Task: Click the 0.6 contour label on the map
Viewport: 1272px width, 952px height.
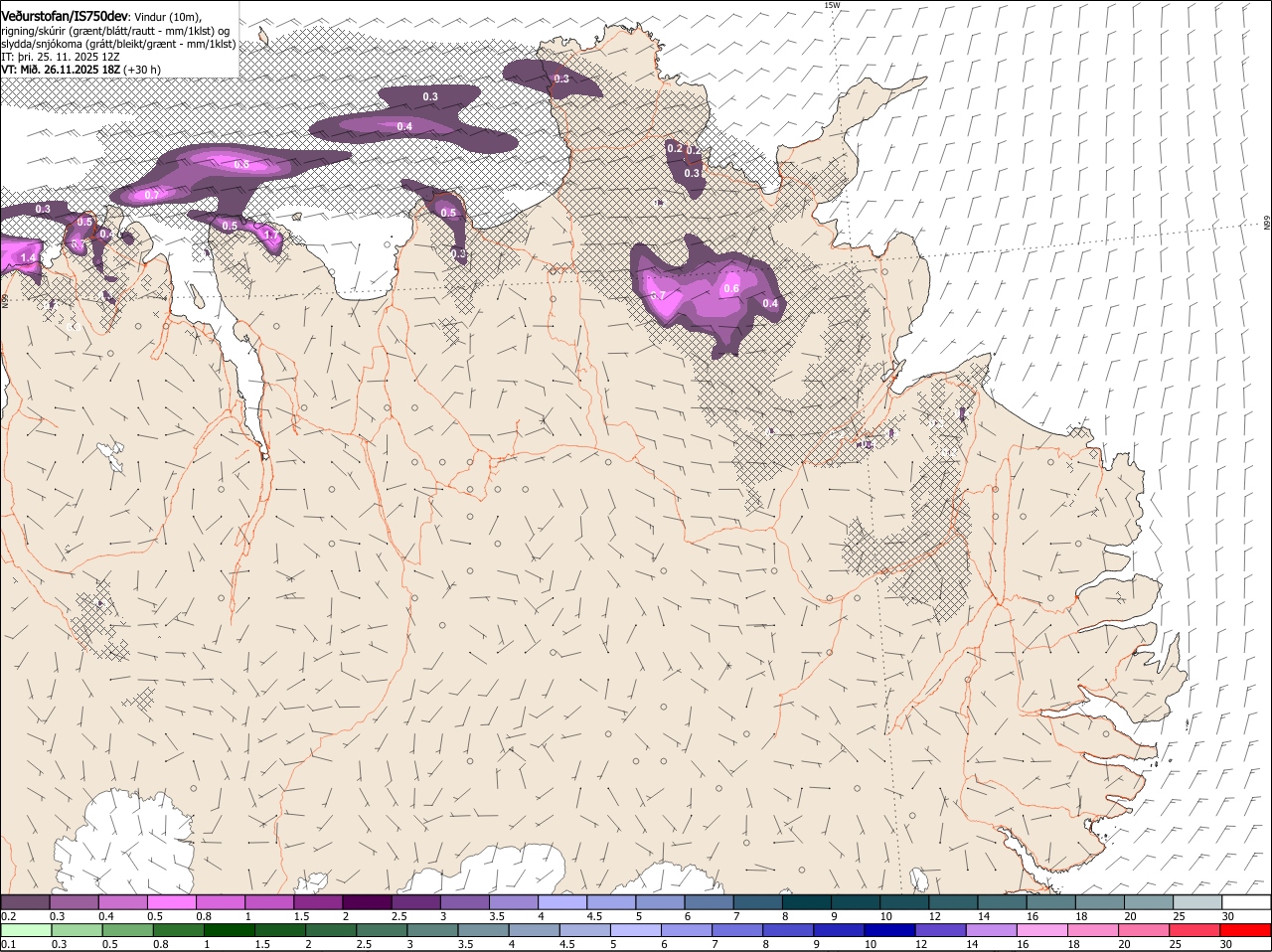Action: 731,288
